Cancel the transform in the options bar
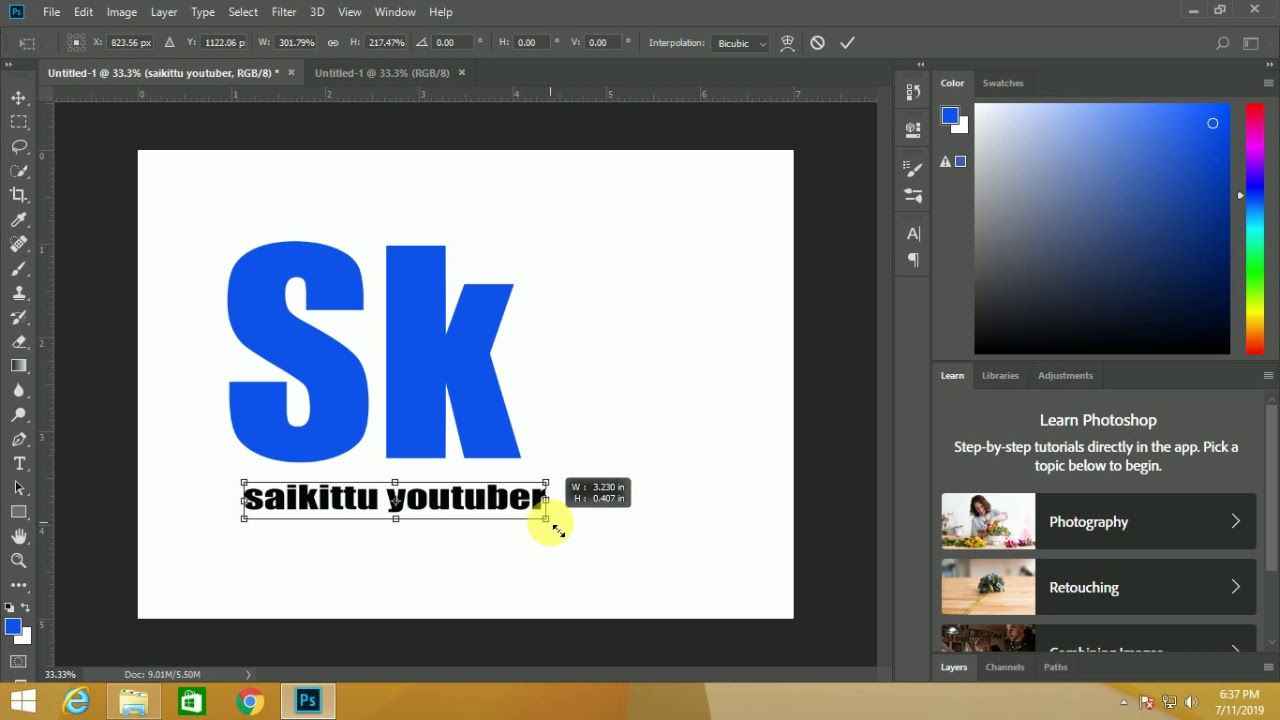This screenshot has width=1280, height=720. point(818,43)
